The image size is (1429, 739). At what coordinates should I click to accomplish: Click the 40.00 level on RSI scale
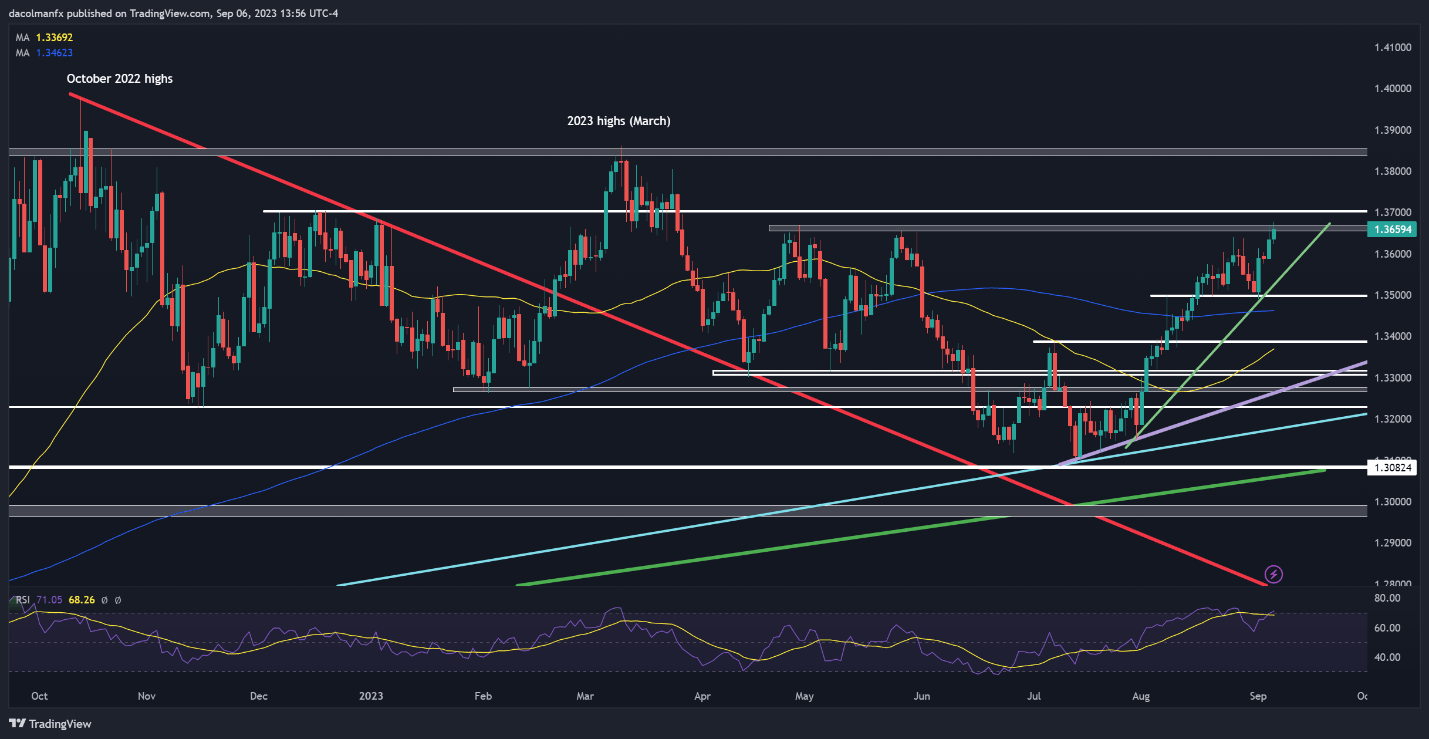[x=1386, y=658]
